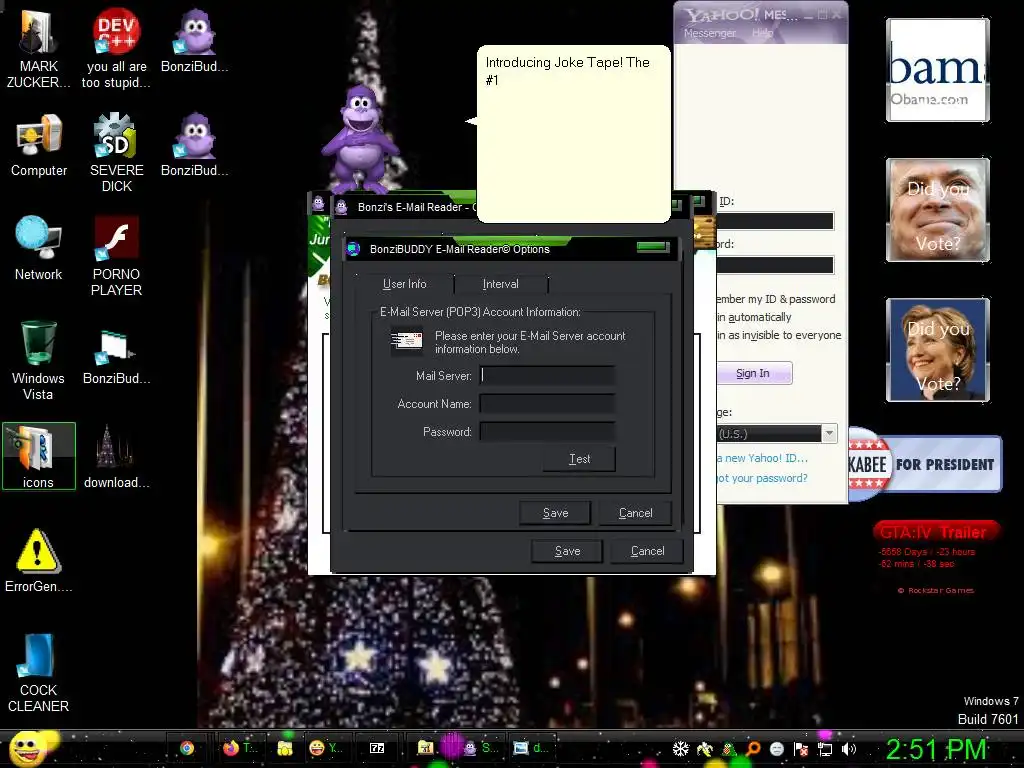Open the MARK ZUCKER... desktop icon

[x=38, y=48]
